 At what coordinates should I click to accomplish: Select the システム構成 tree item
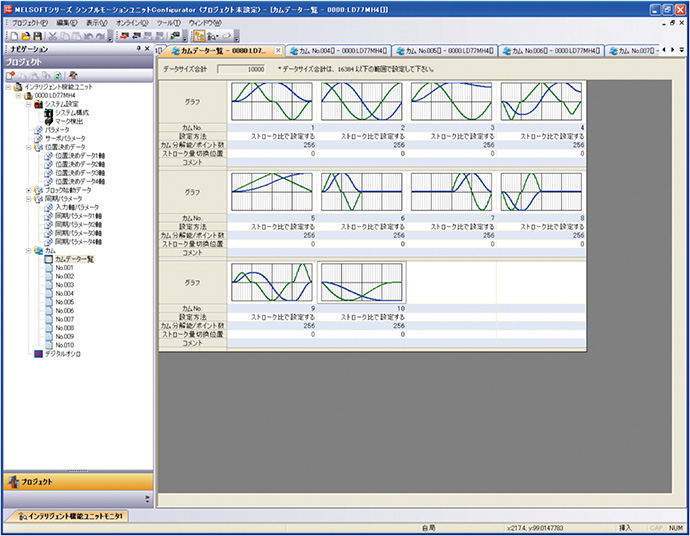71,112
